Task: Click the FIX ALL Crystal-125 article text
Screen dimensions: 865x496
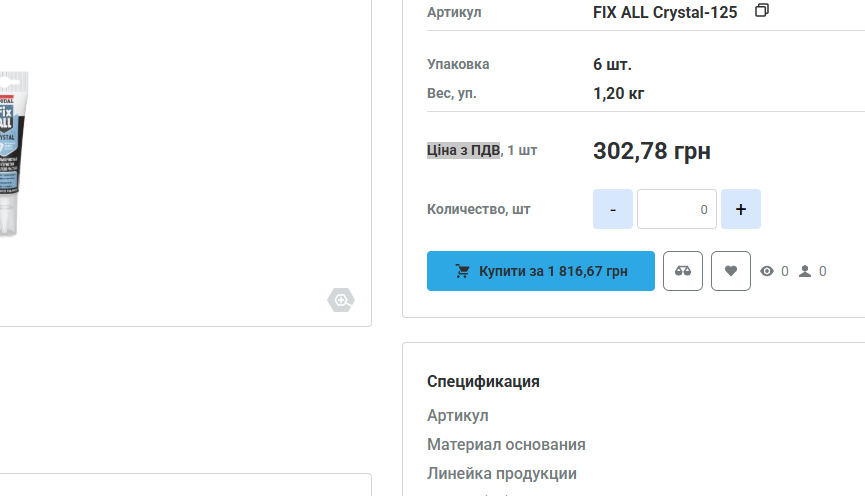Action: pos(665,12)
